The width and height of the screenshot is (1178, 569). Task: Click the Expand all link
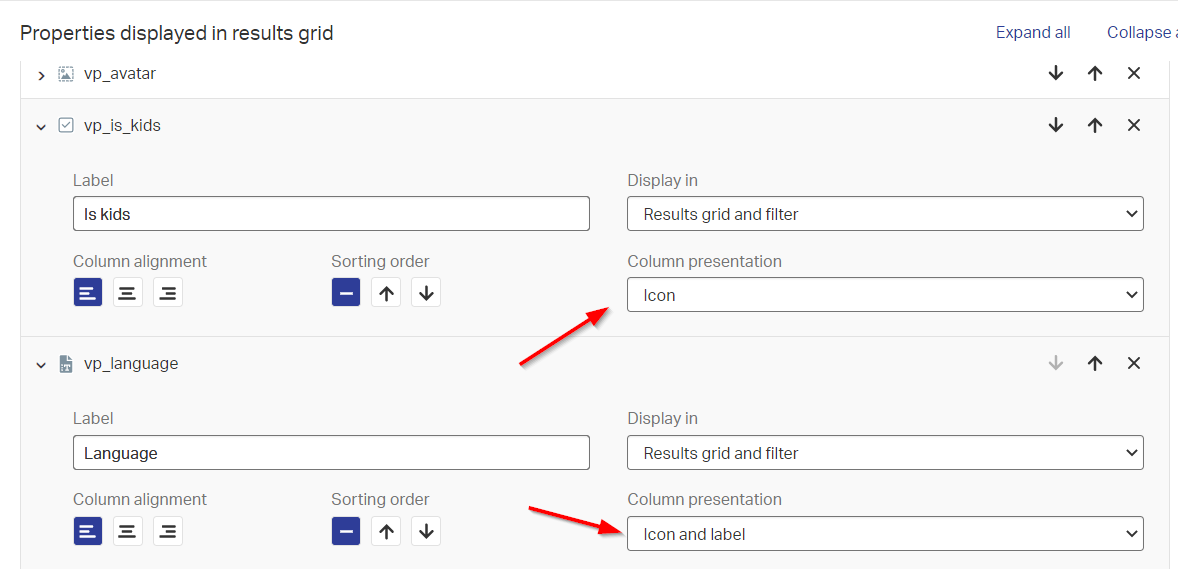[1033, 33]
